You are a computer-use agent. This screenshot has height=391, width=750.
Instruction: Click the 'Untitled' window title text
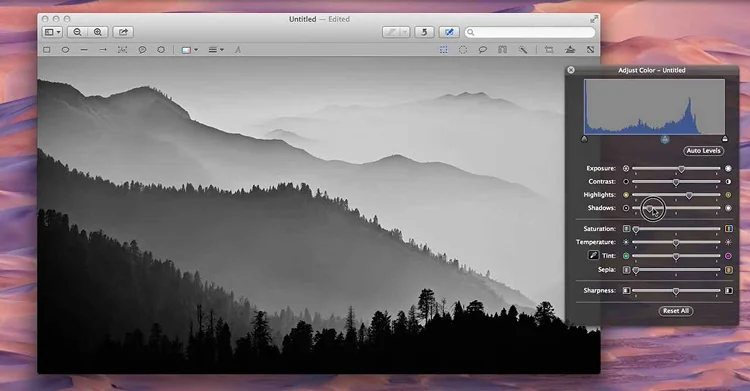click(302, 19)
